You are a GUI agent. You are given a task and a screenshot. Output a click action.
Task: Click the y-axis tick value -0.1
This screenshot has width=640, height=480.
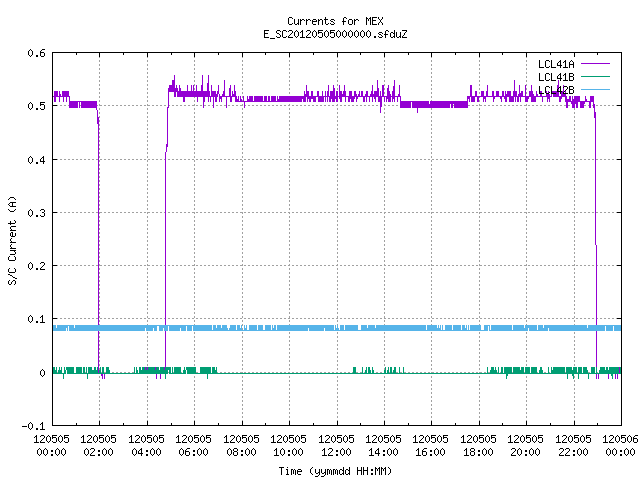(33, 426)
